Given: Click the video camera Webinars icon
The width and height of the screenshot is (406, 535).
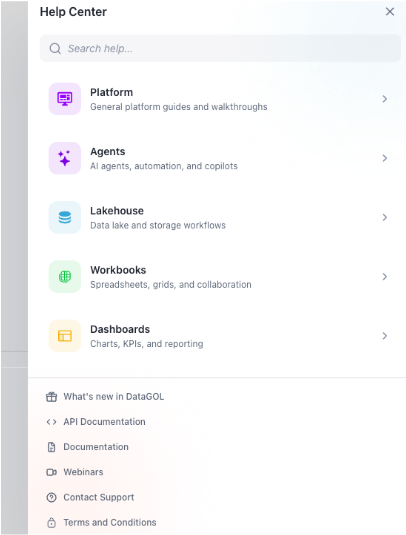Looking at the screenshot, I should [52, 472].
